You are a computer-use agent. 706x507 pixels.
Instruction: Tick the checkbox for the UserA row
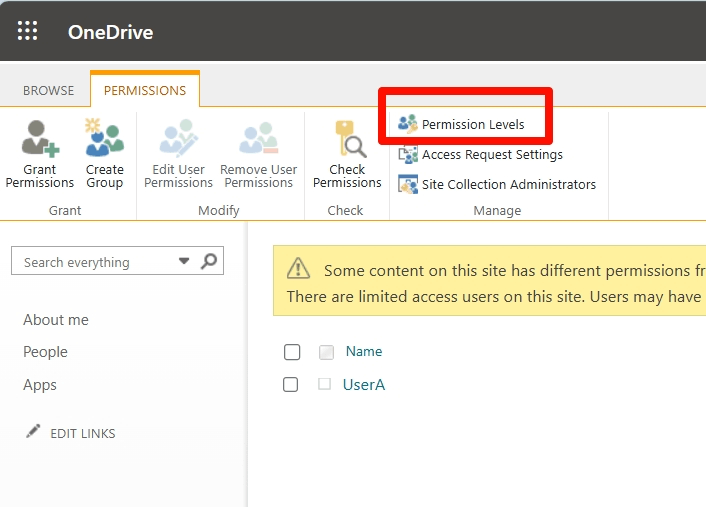pyautogui.click(x=290, y=385)
